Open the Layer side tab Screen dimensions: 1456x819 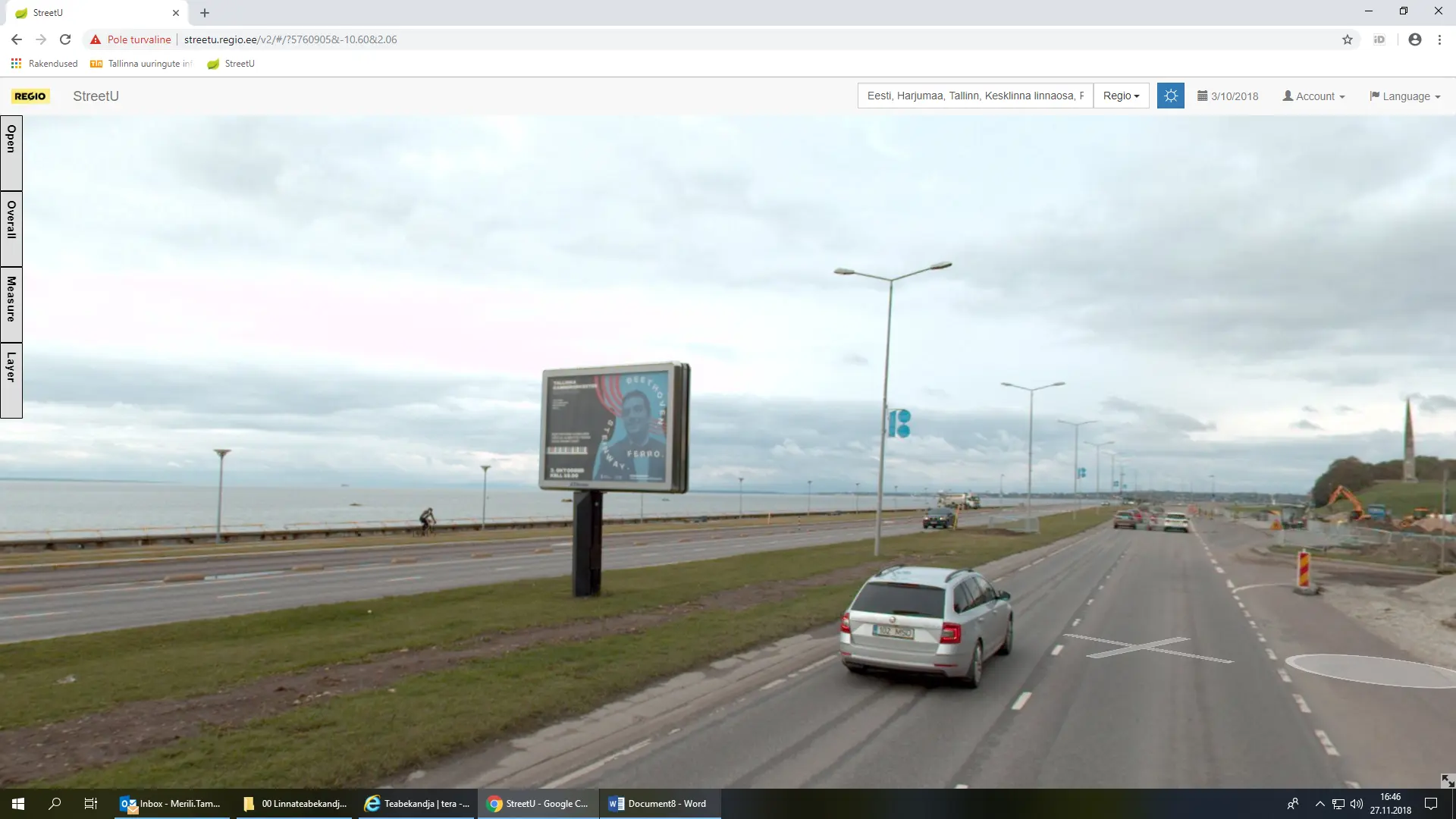[11, 379]
